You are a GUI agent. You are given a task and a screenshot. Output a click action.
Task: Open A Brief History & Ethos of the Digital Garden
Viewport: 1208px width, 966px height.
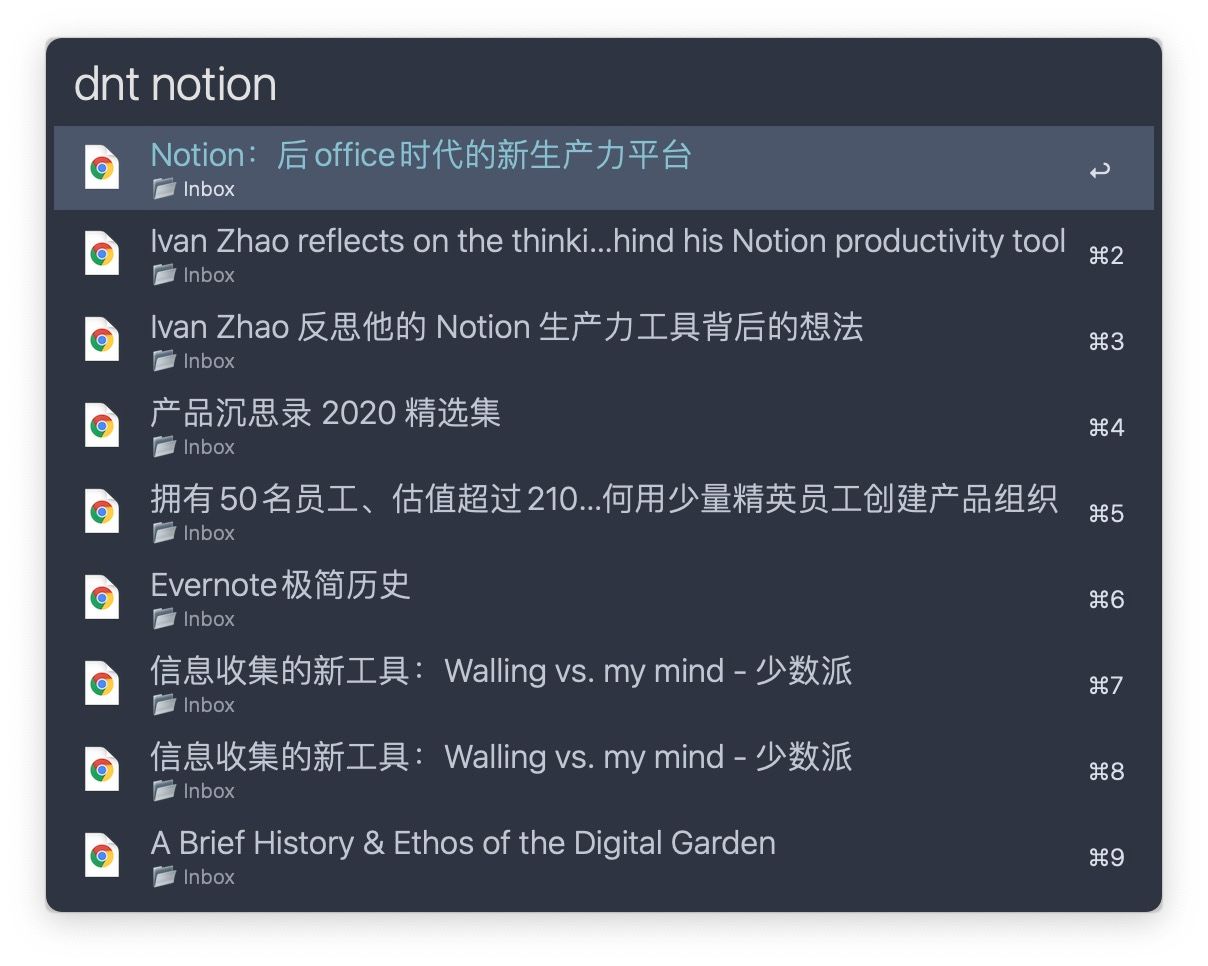(604, 856)
